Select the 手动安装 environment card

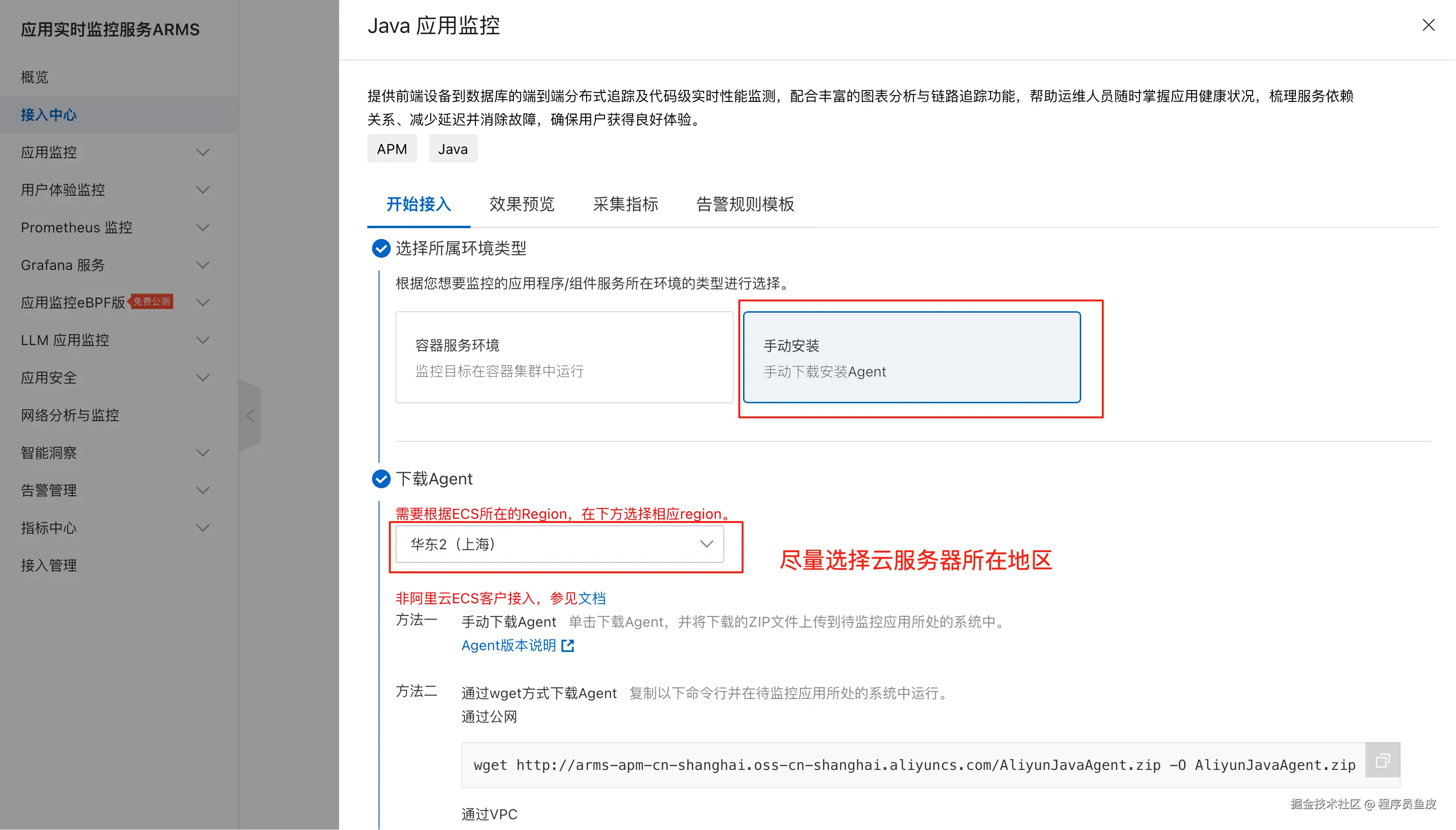911,357
